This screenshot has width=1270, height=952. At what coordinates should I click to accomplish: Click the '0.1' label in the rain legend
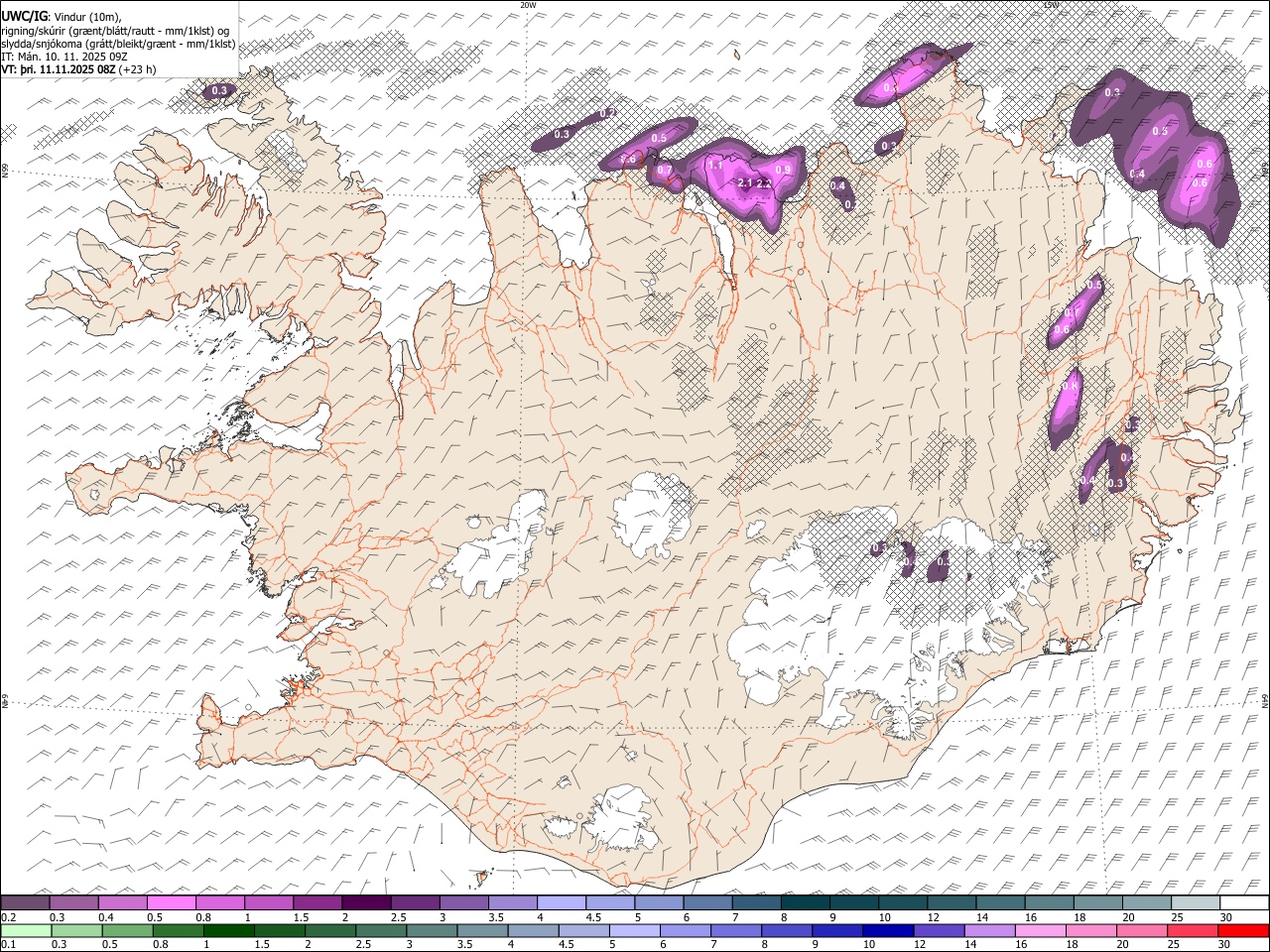pos(8,945)
